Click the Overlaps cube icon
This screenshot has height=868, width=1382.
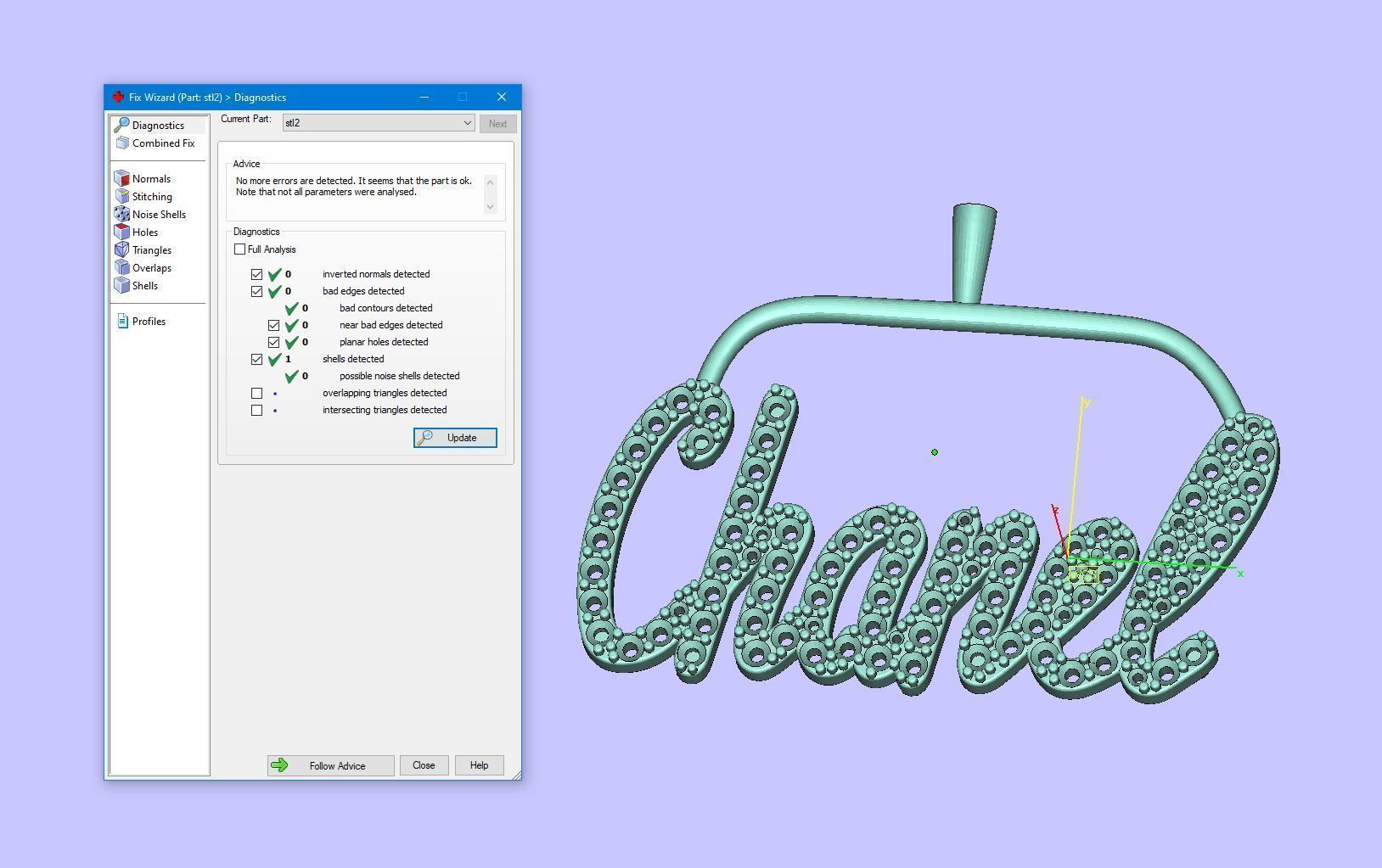(x=122, y=268)
